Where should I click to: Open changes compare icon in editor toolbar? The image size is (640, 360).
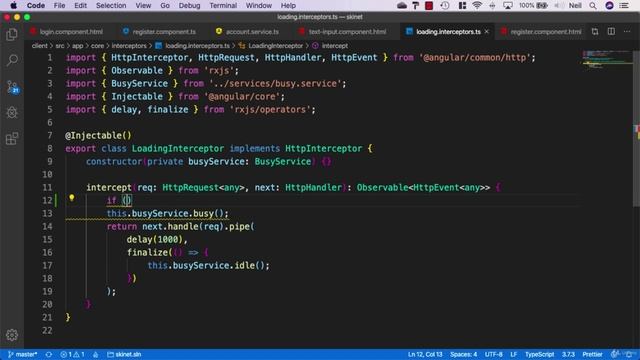(595, 31)
